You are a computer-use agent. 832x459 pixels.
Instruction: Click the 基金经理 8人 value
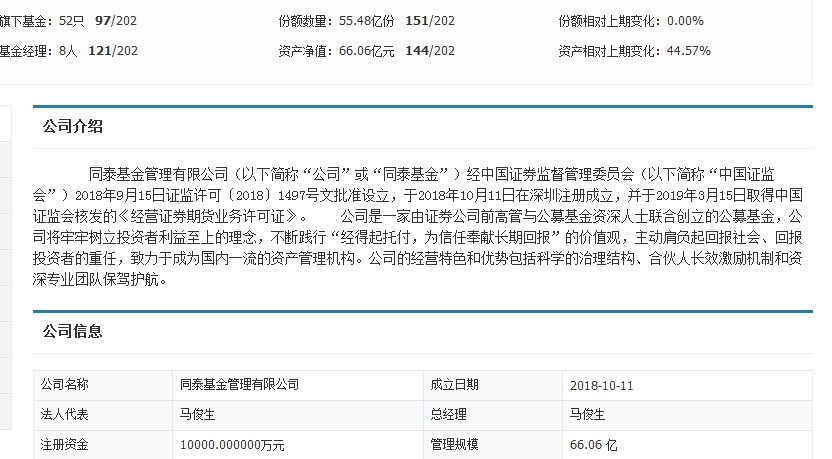68,51
